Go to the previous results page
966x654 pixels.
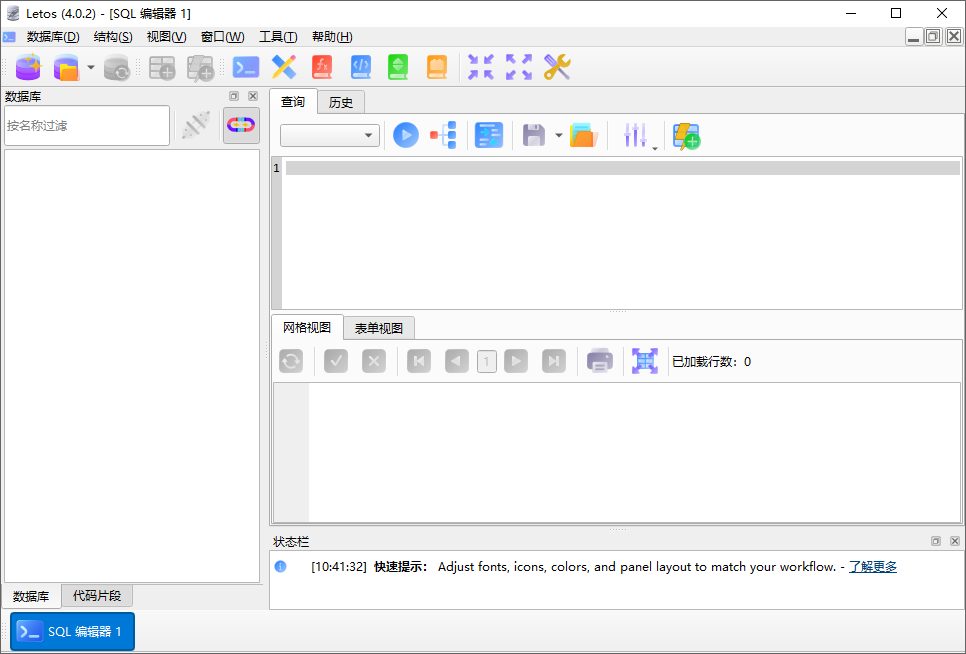[457, 361]
